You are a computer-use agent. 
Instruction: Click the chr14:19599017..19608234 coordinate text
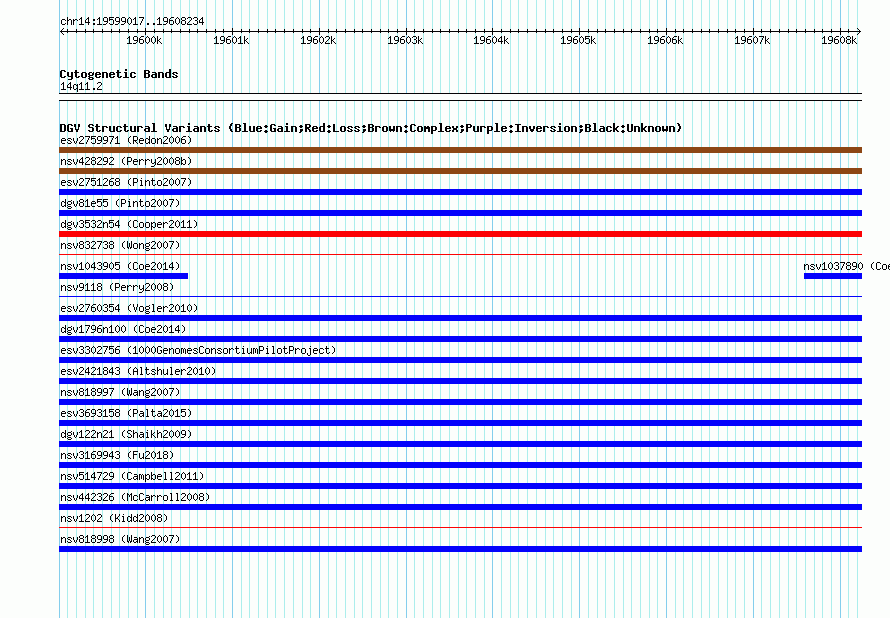click(132, 21)
